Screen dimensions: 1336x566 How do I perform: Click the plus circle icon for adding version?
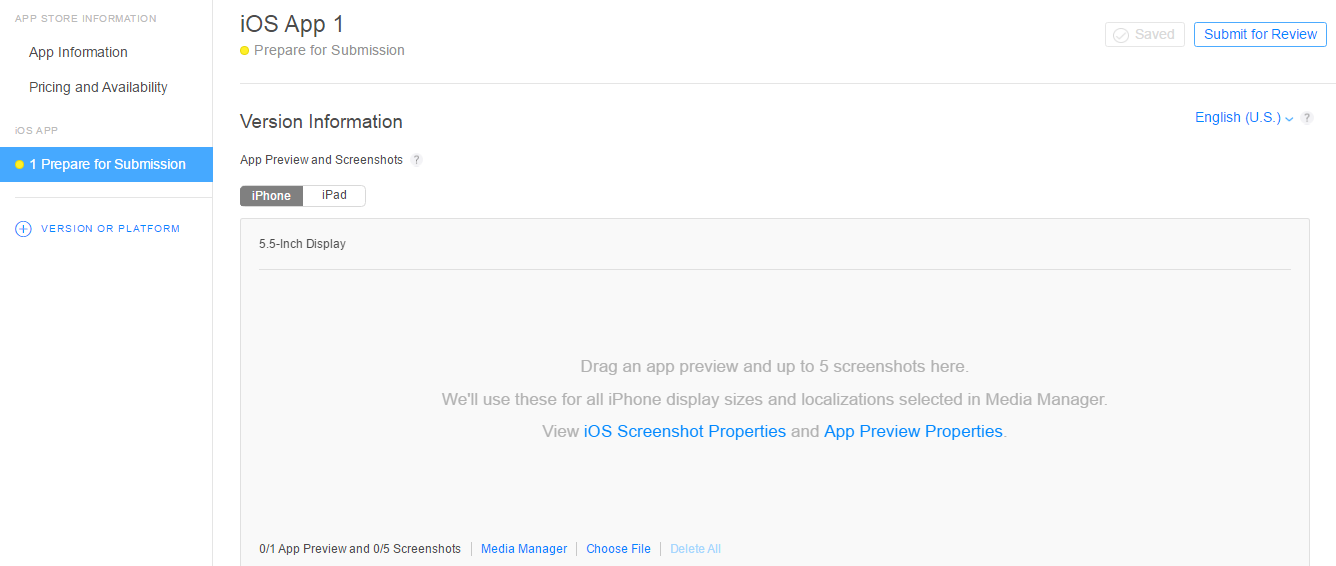pos(23,229)
